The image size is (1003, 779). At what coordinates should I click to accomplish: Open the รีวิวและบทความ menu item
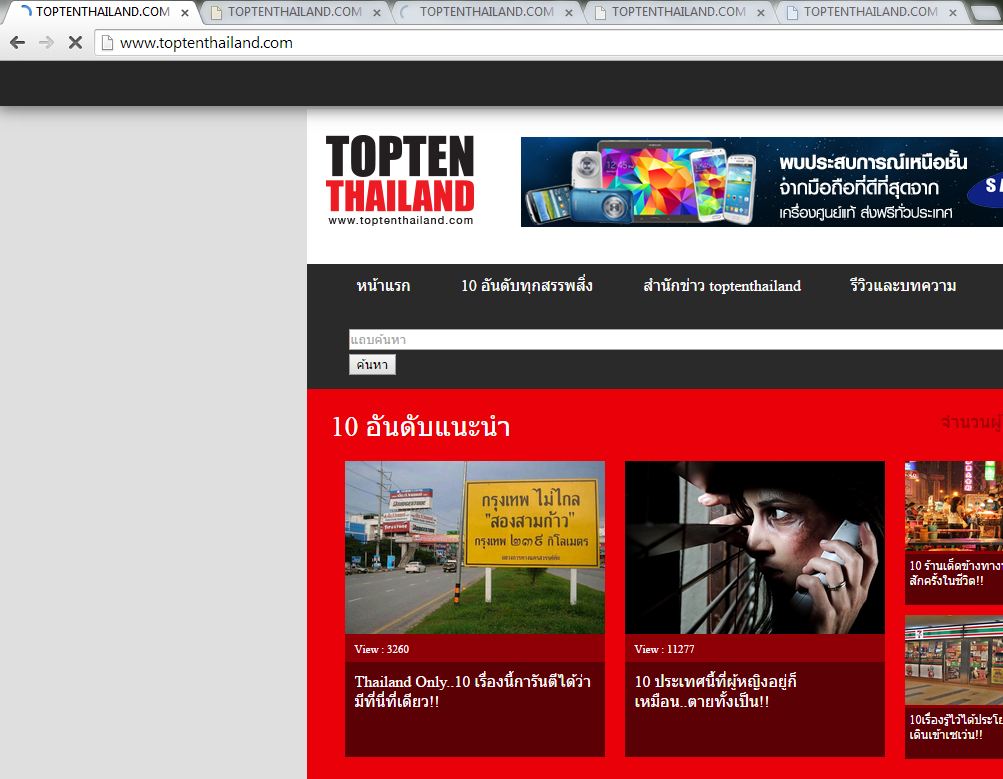pyautogui.click(x=902, y=286)
